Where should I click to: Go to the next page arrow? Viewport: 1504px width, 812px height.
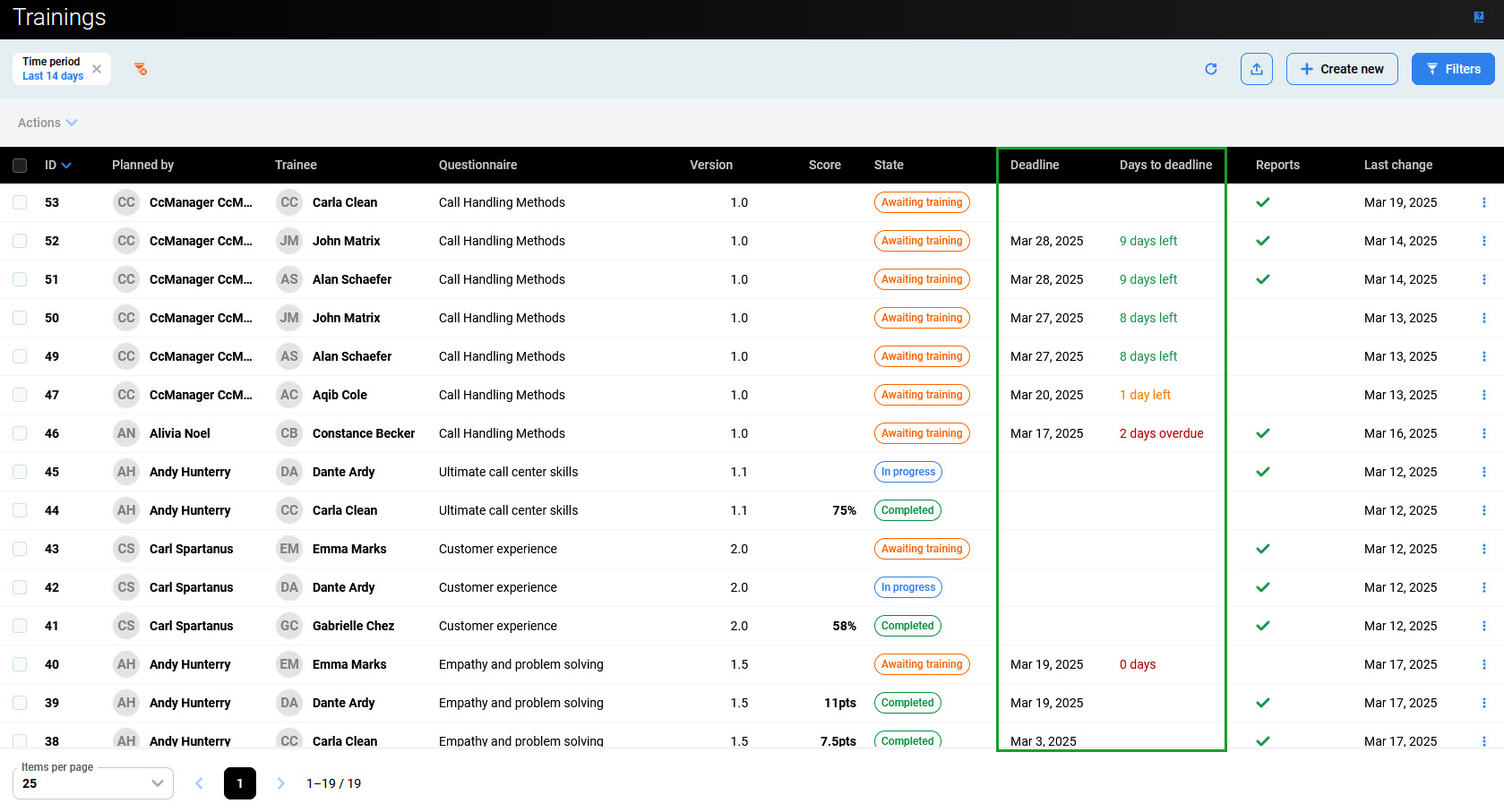point(280,783)
